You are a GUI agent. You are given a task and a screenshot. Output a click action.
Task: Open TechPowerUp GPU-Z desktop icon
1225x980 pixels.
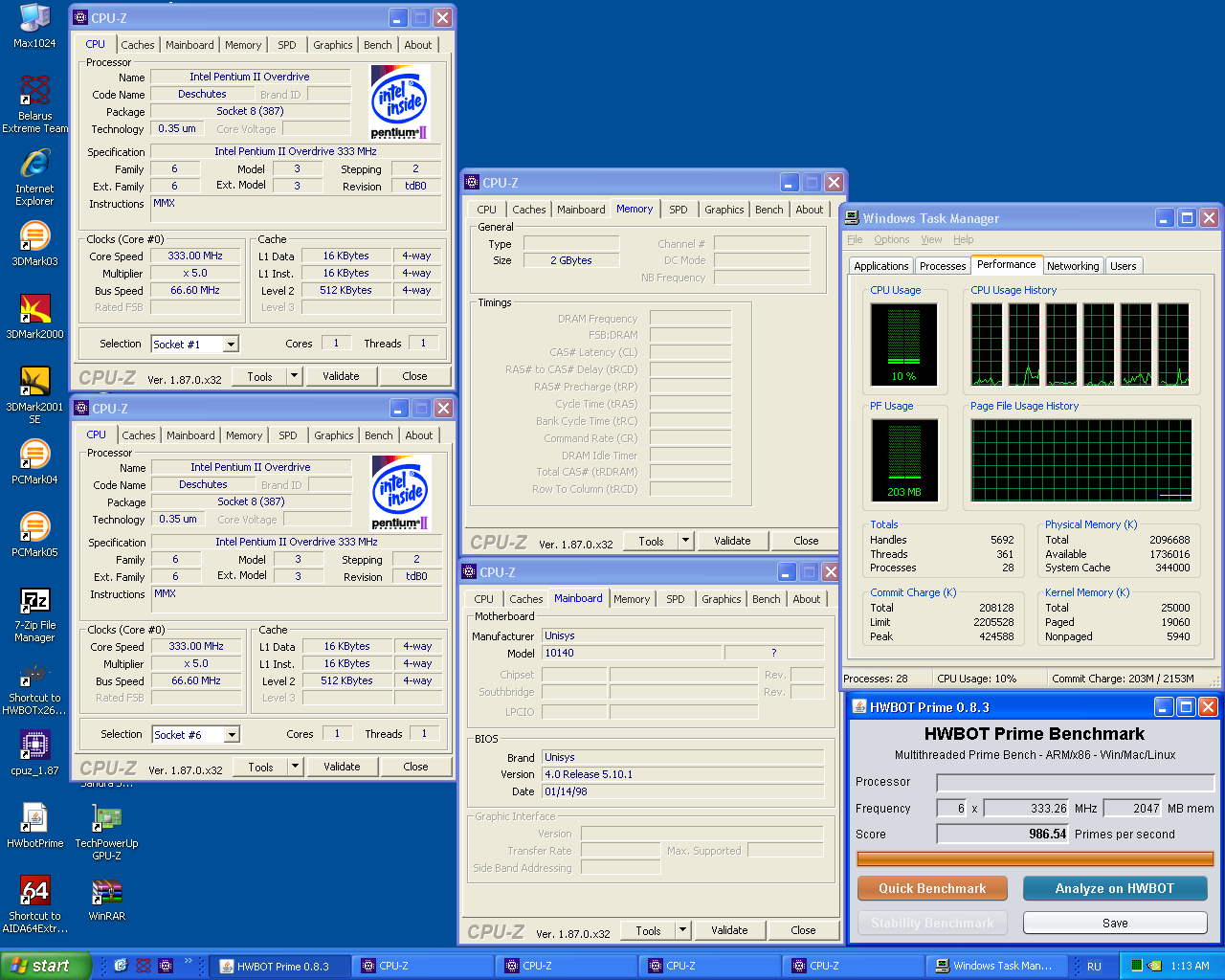(106, 831)
